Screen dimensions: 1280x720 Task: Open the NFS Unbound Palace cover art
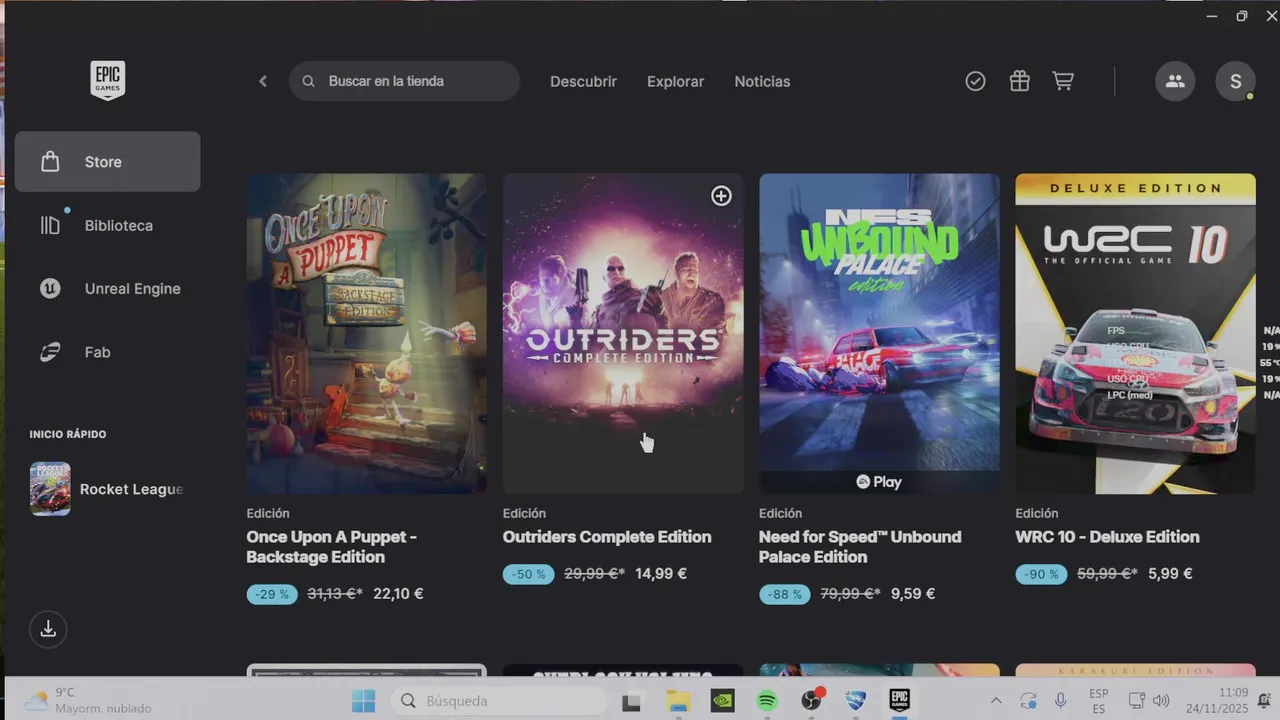coord(879,334)
